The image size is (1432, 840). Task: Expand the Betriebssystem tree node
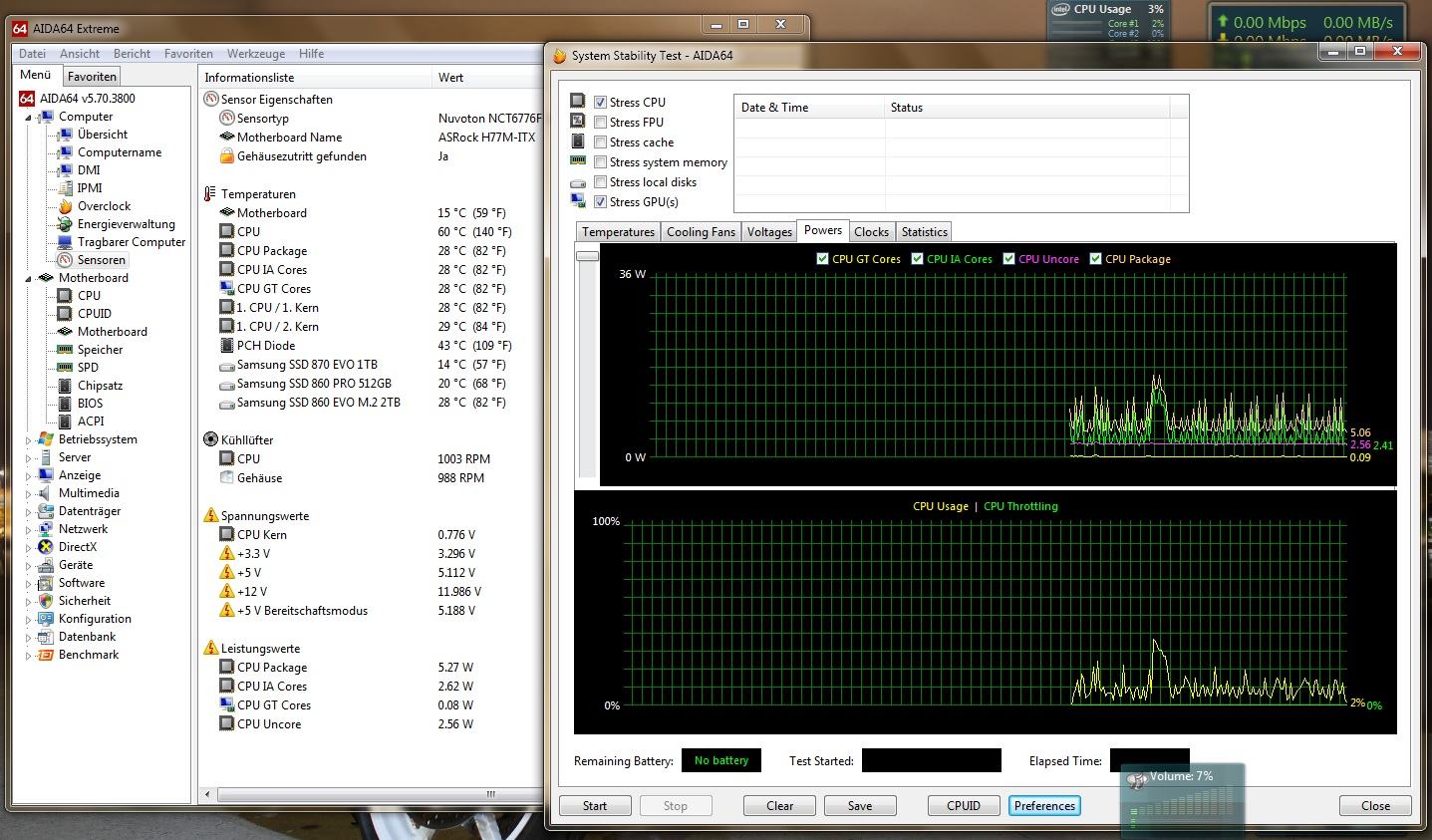pyautogui.click(x=28, y=439)
